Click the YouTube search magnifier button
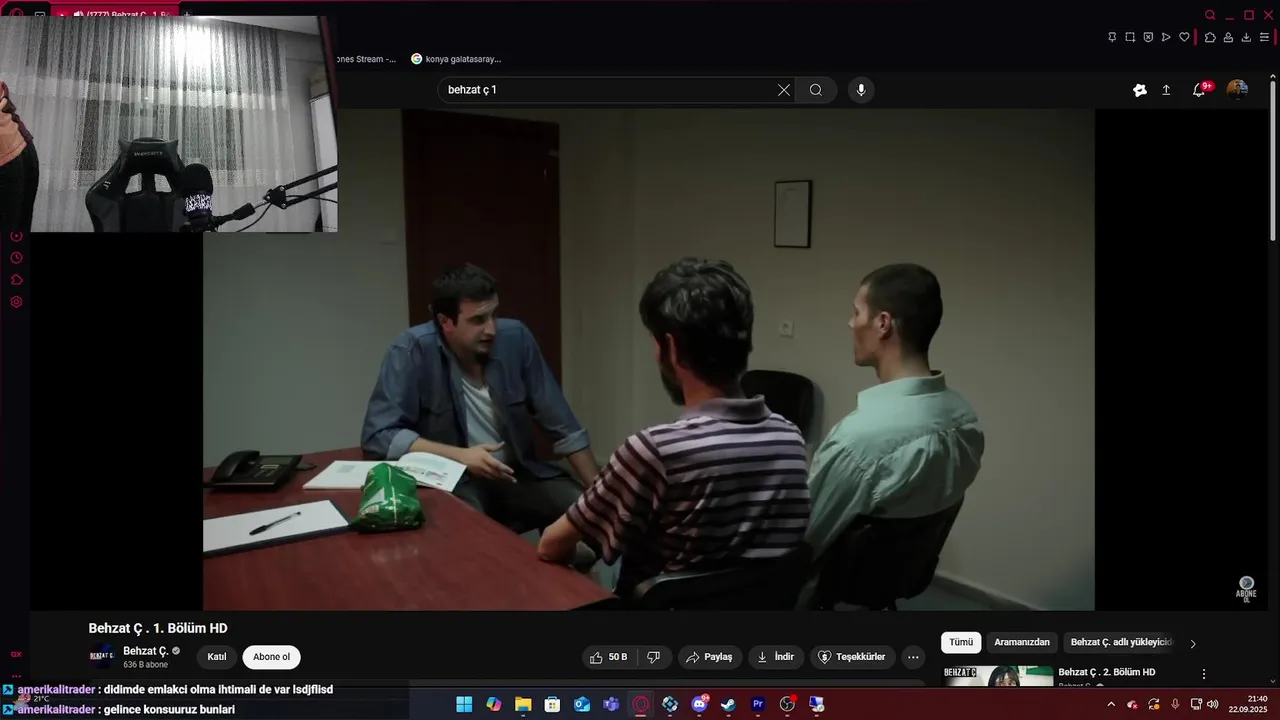 816,90
